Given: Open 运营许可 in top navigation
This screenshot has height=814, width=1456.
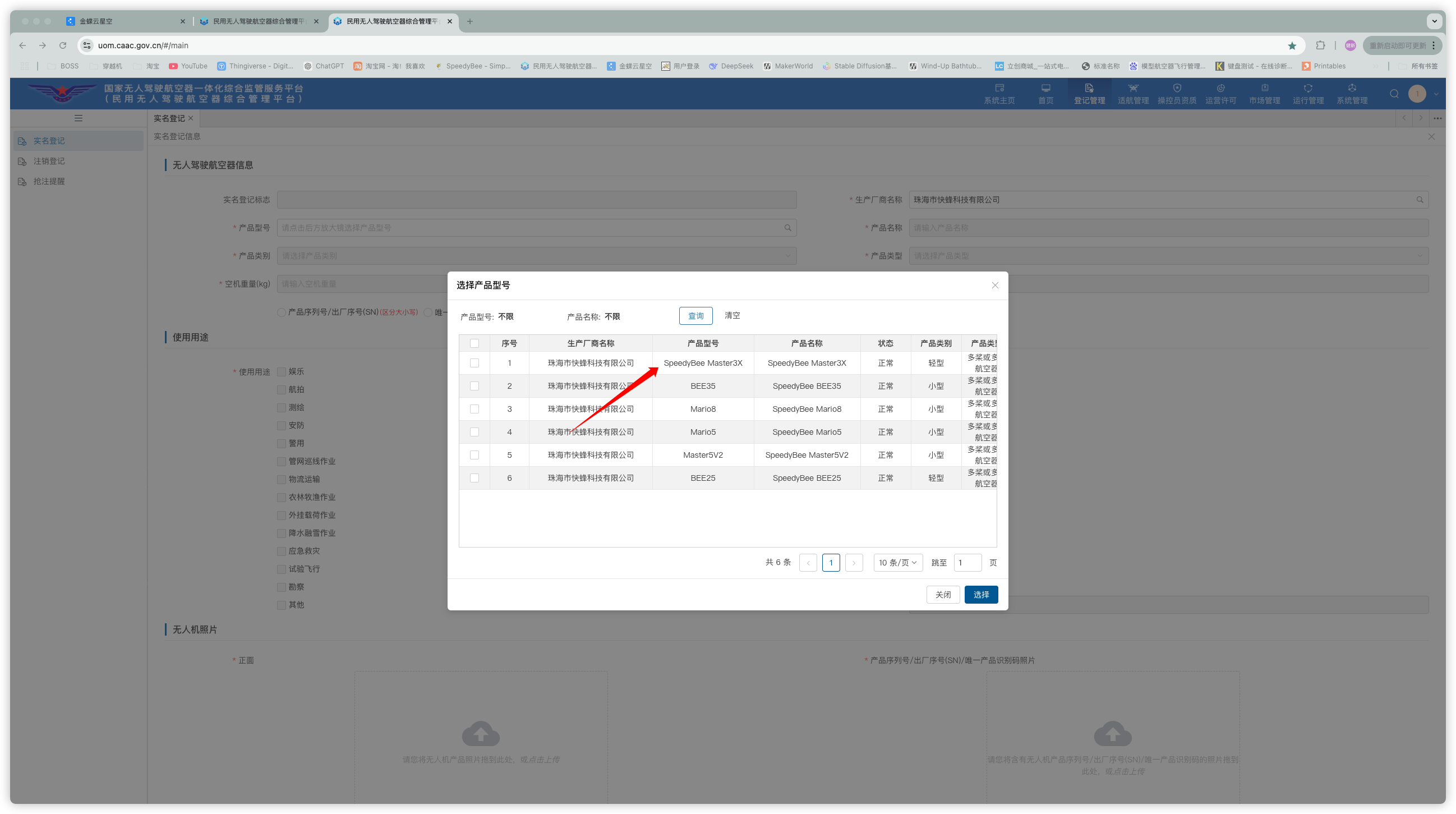Looking at the screenshot, I should click(x=1221, y=93).
